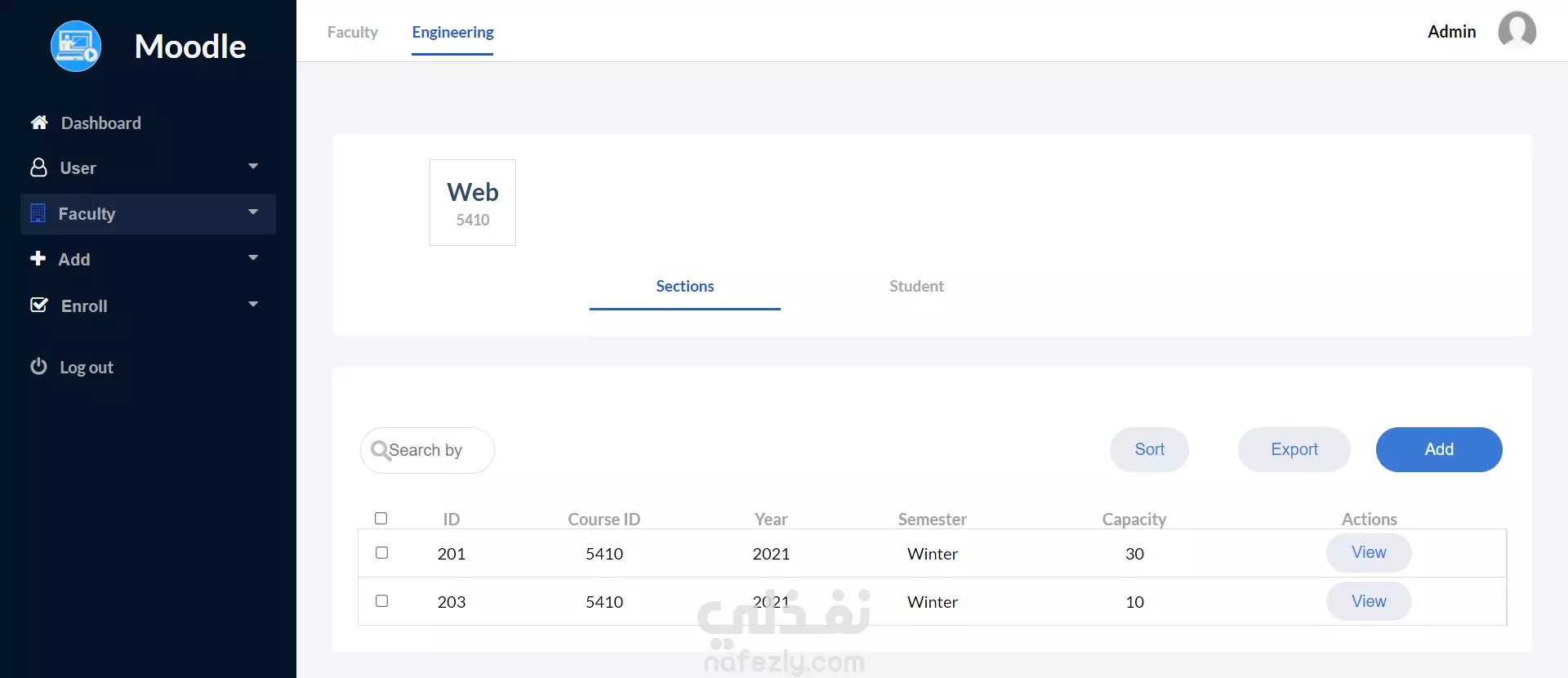Click the Faculty building icon

(x=38, y=213)
